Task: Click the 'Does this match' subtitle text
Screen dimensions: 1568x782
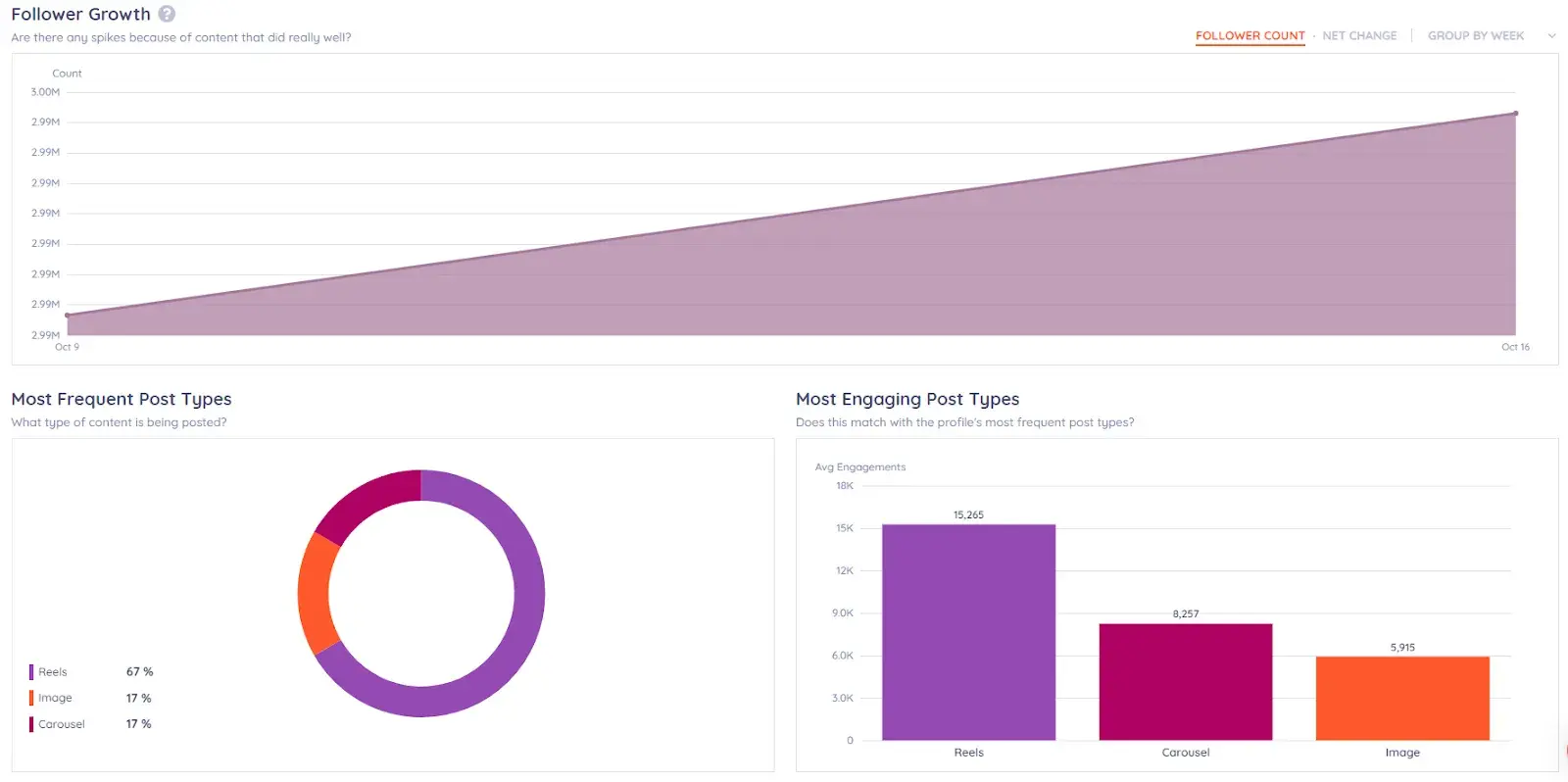Action: point(965,422)
